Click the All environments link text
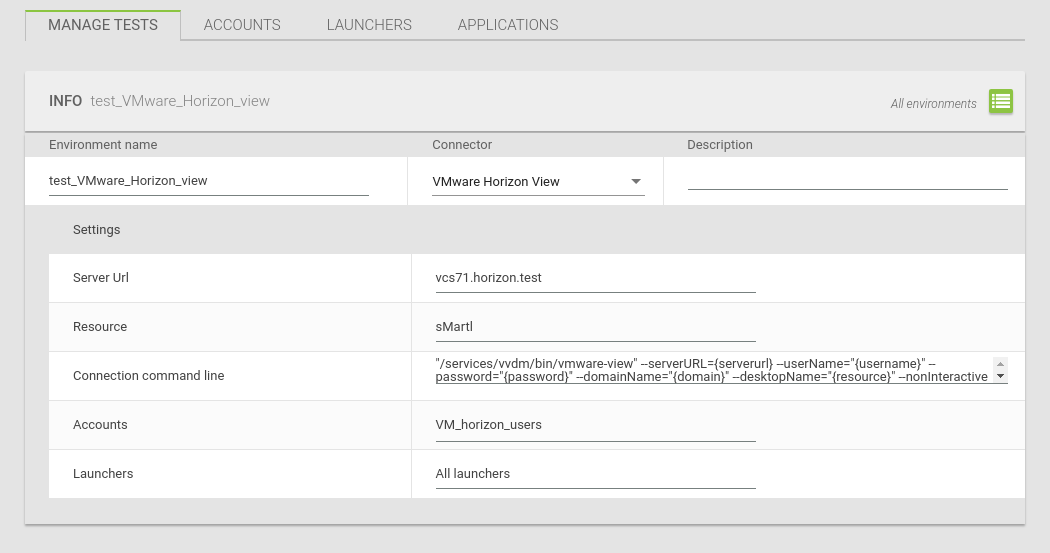 pyautogui.click(x=933, y=104)
